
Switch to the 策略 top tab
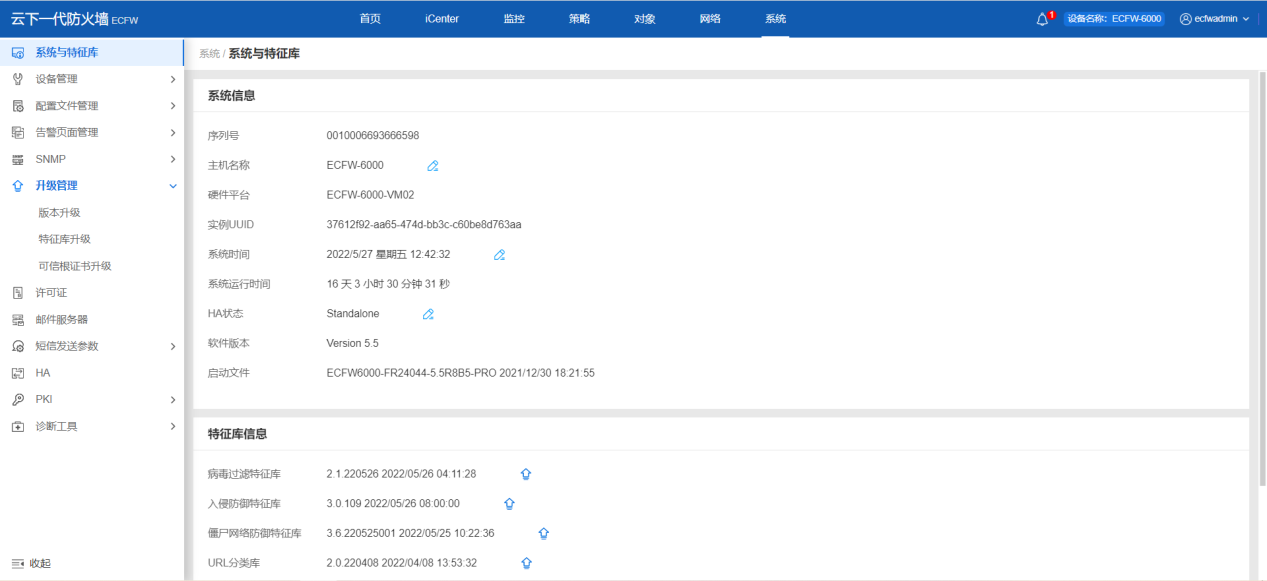tap(579, 19)
